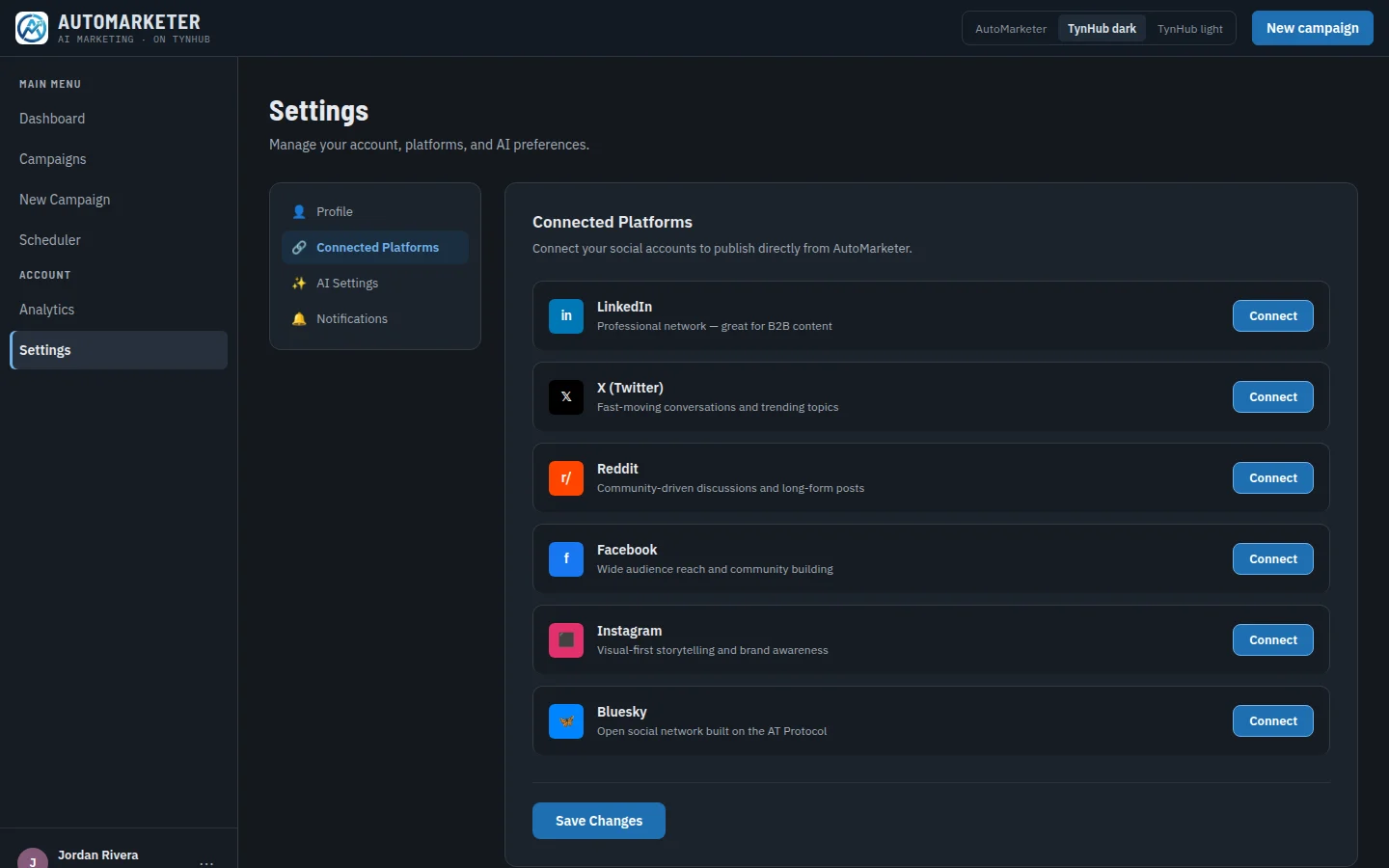Image resolution: width=1389 pixels, height=868 pixels.
Task: Select the Connected Platforms tab
Action: click(375, 248)
